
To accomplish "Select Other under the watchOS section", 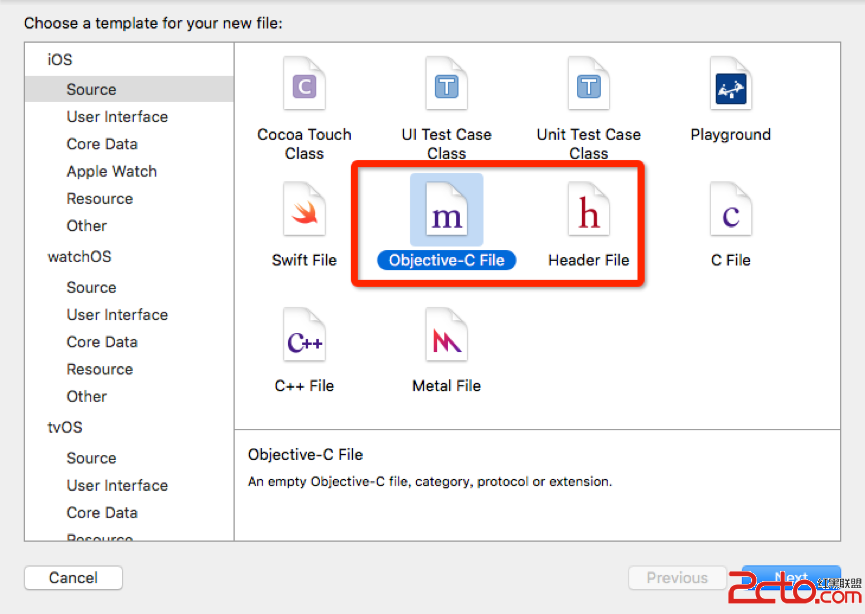I will 86,396.
